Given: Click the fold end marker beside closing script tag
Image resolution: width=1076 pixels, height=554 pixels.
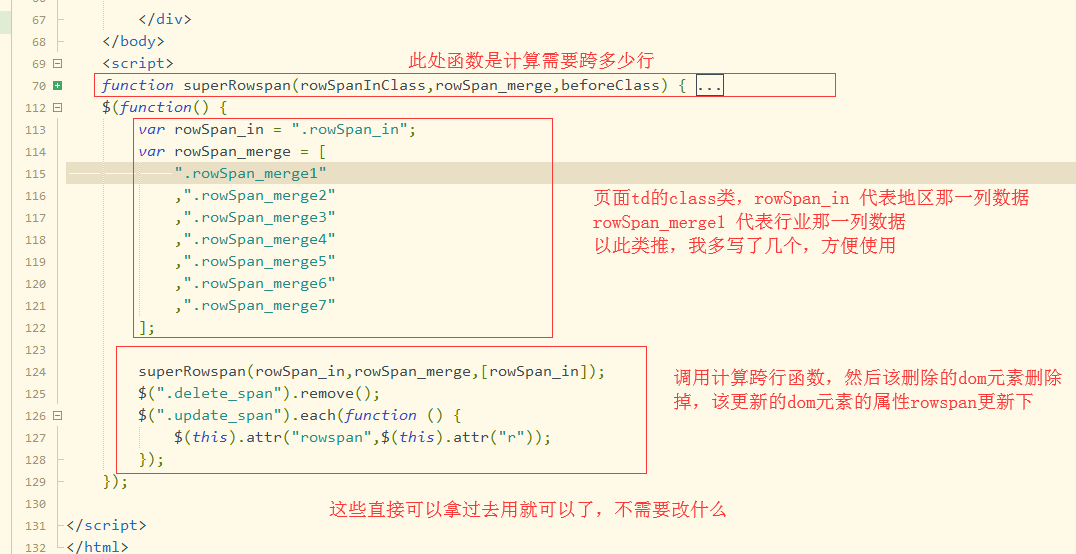Looking at the screenshot, I should (60, 525).
